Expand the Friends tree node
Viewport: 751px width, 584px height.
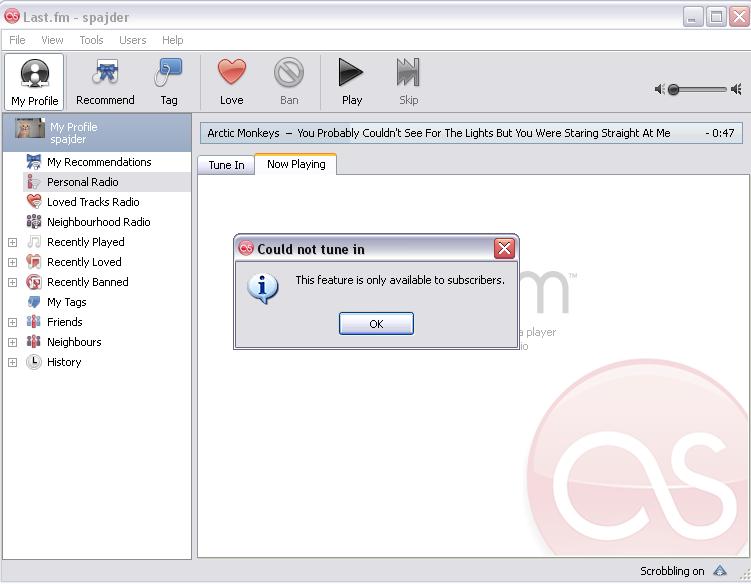click(x=12, y=322)
